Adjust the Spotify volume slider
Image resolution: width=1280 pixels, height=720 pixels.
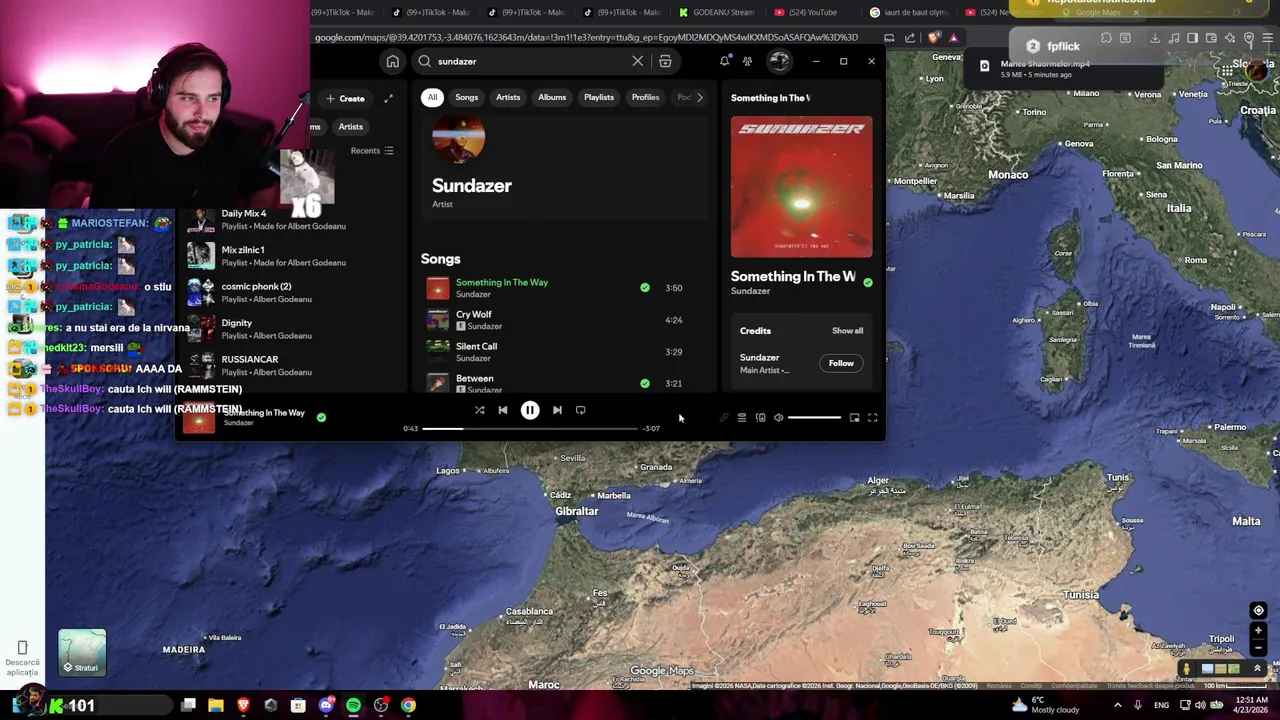(x=814, y=418)
